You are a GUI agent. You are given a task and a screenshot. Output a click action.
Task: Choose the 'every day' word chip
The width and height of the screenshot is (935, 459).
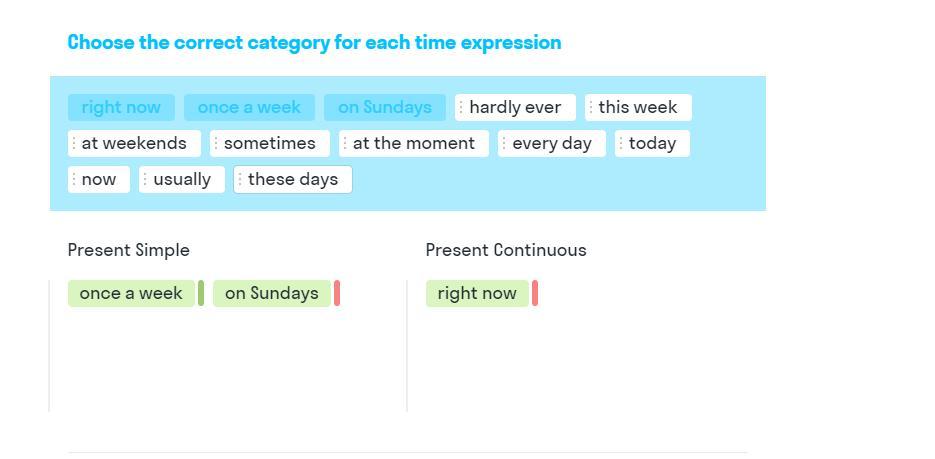(553, 143)
